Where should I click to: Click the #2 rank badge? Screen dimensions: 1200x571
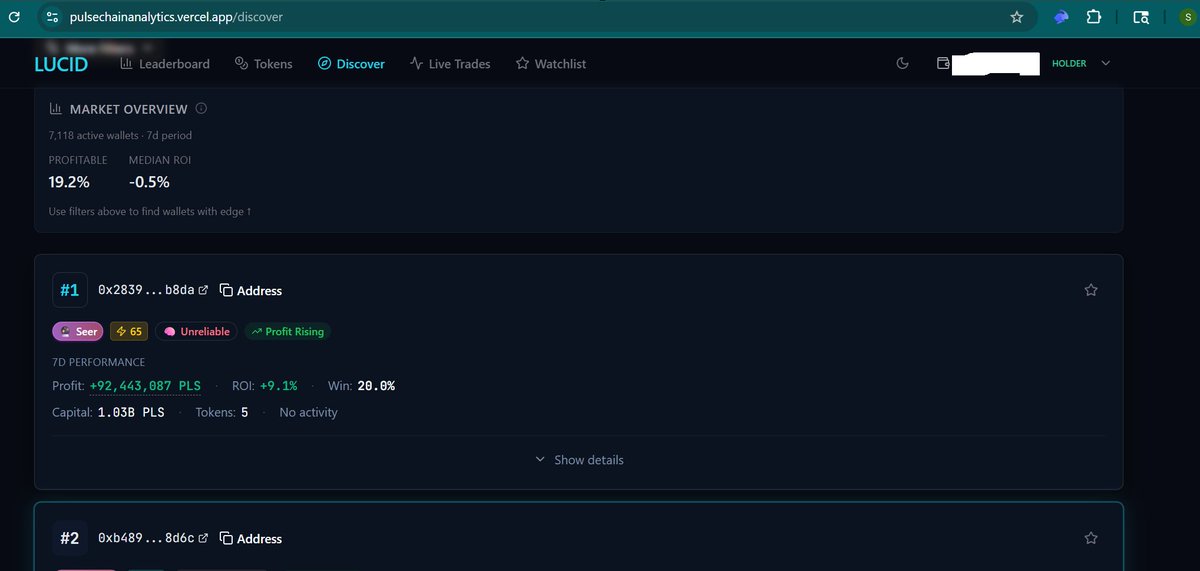pyautogui.click(x=69, y=538)
